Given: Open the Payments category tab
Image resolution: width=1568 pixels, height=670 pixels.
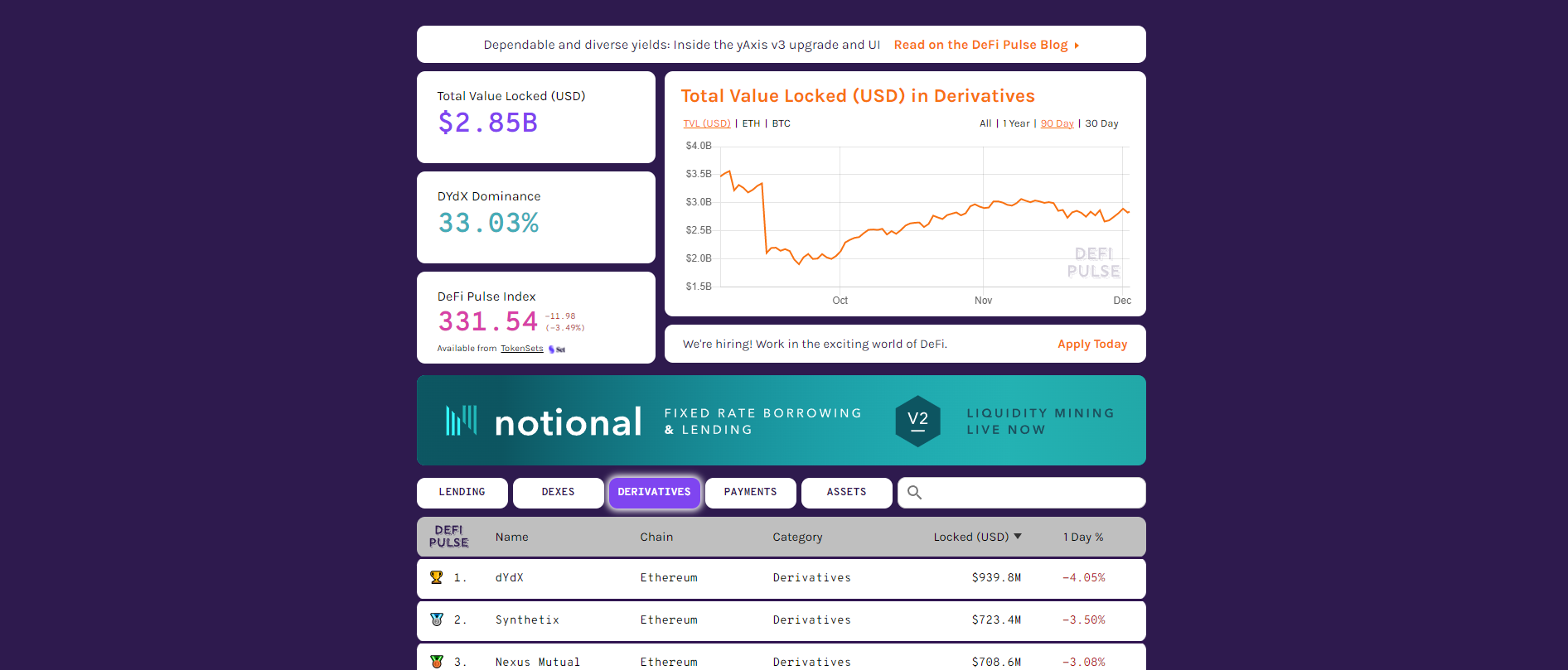Looking at the screenshot, I should [x=750, y=493].
